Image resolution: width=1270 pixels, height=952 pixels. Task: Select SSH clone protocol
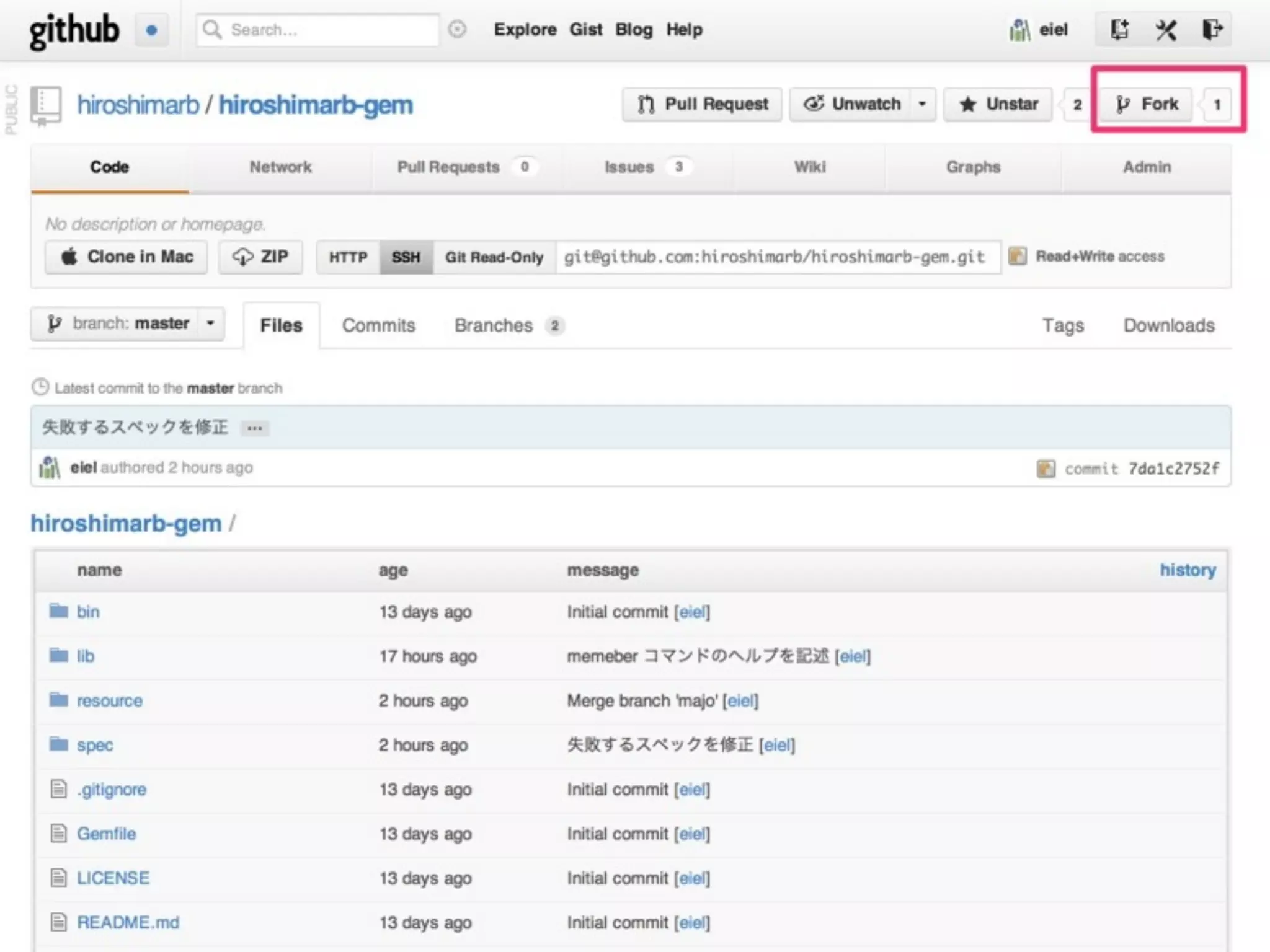click(406, 257)
